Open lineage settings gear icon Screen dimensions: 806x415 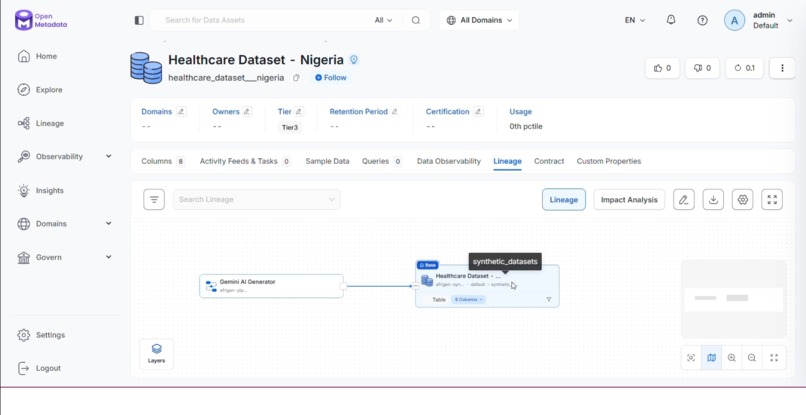pos(742,200)
